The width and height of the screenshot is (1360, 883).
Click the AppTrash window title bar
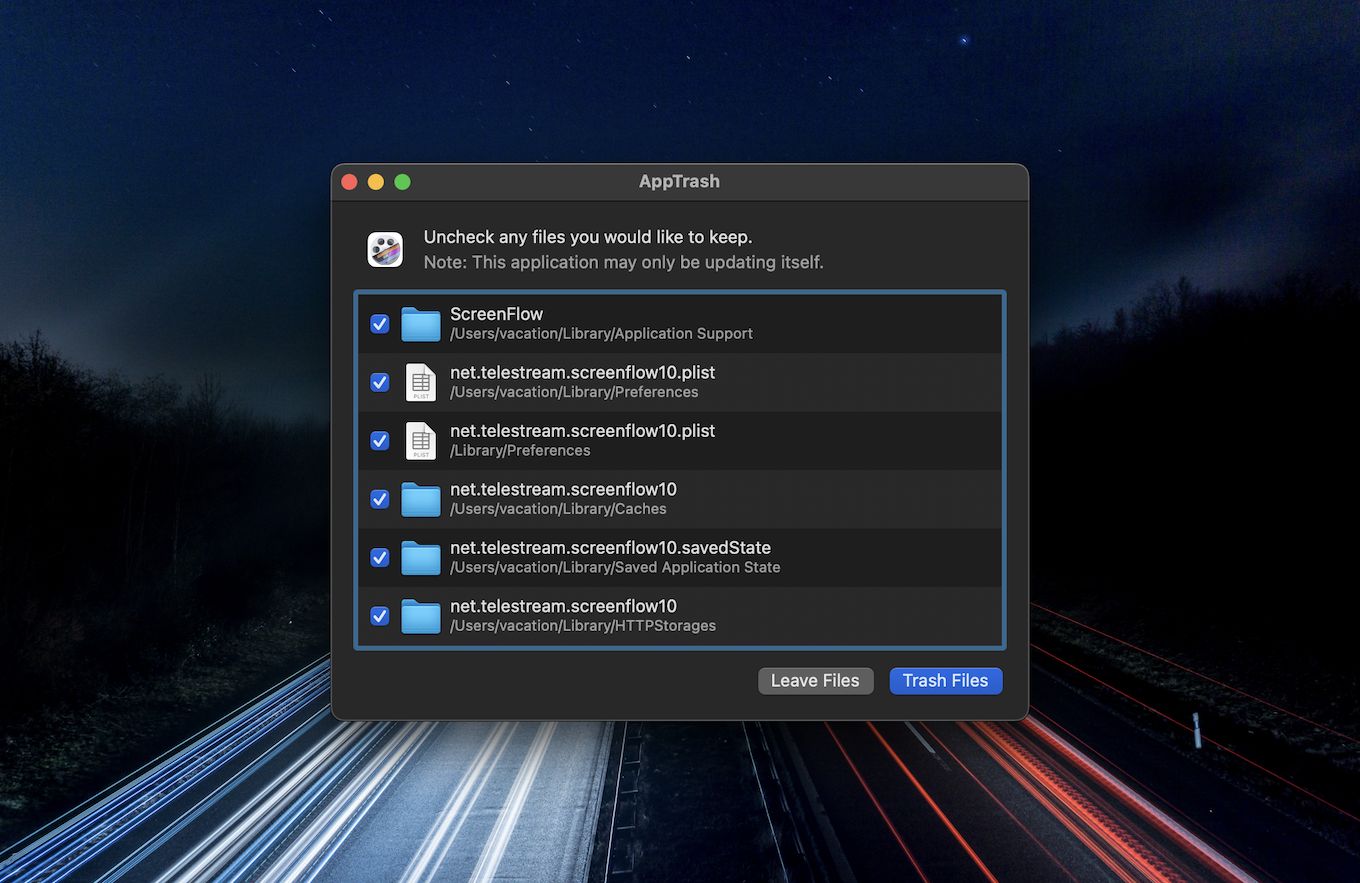[x=680, y=181]
